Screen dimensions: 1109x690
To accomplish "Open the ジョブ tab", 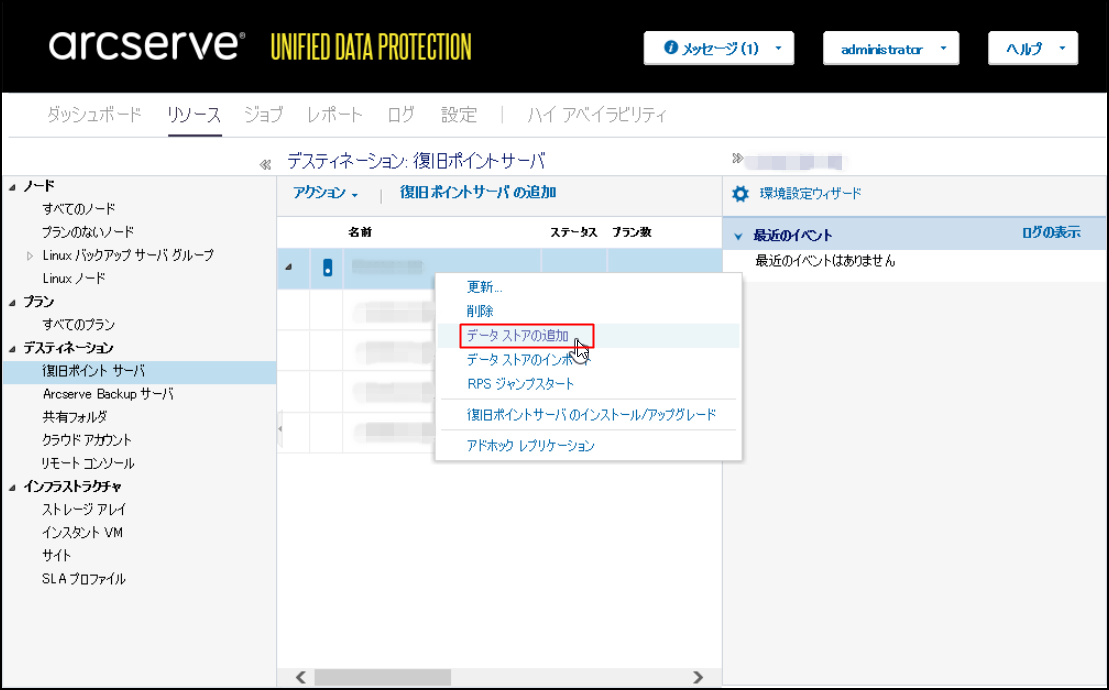I will 263,114.
